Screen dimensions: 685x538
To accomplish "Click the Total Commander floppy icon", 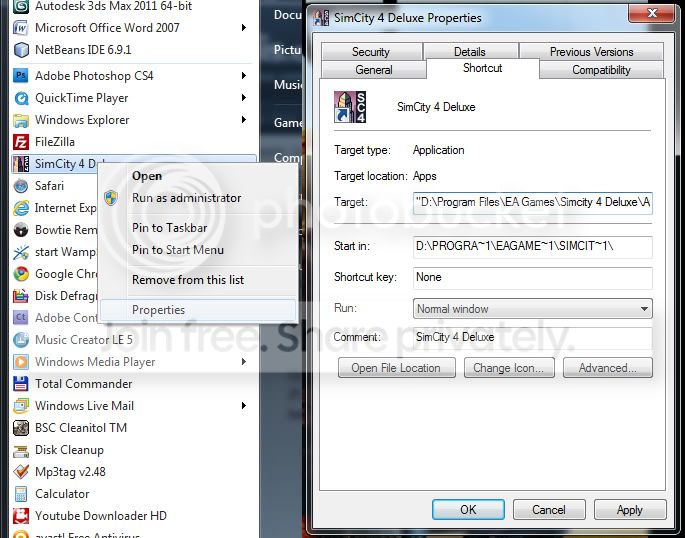I will (21, 383).
